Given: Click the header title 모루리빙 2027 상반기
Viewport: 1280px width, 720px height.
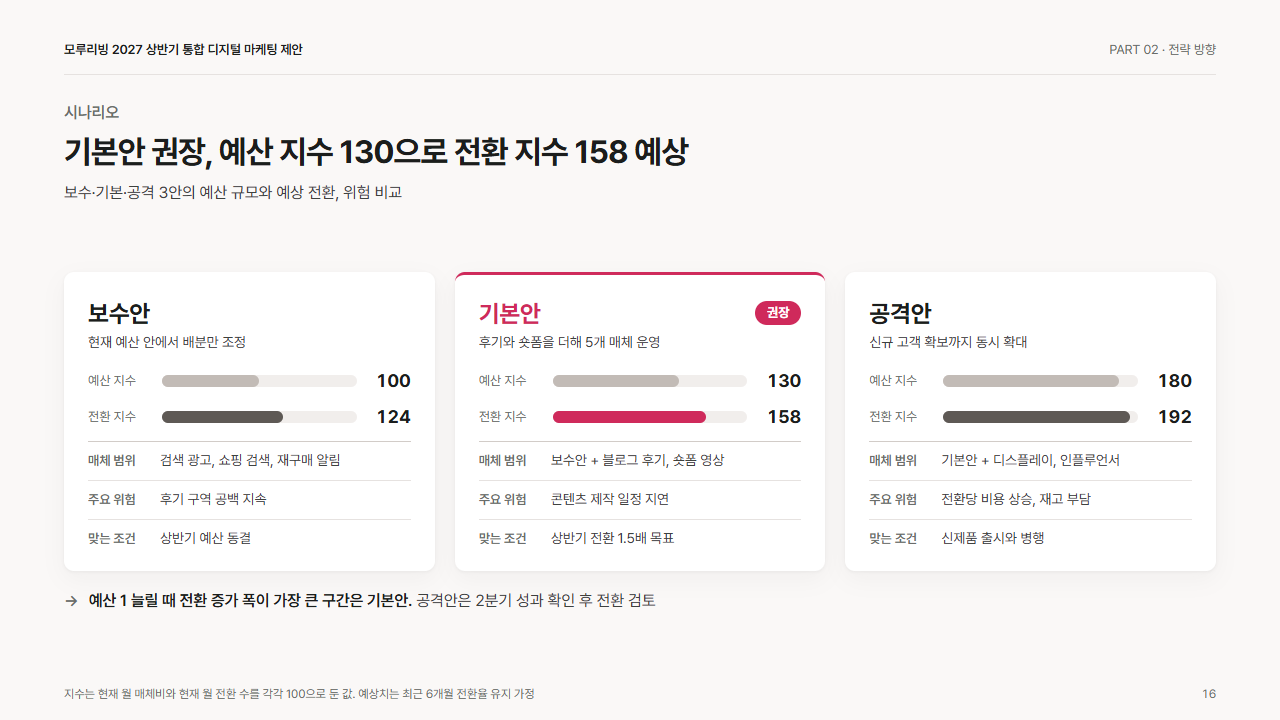Looking at the screenshot, I should pos(183,49).
